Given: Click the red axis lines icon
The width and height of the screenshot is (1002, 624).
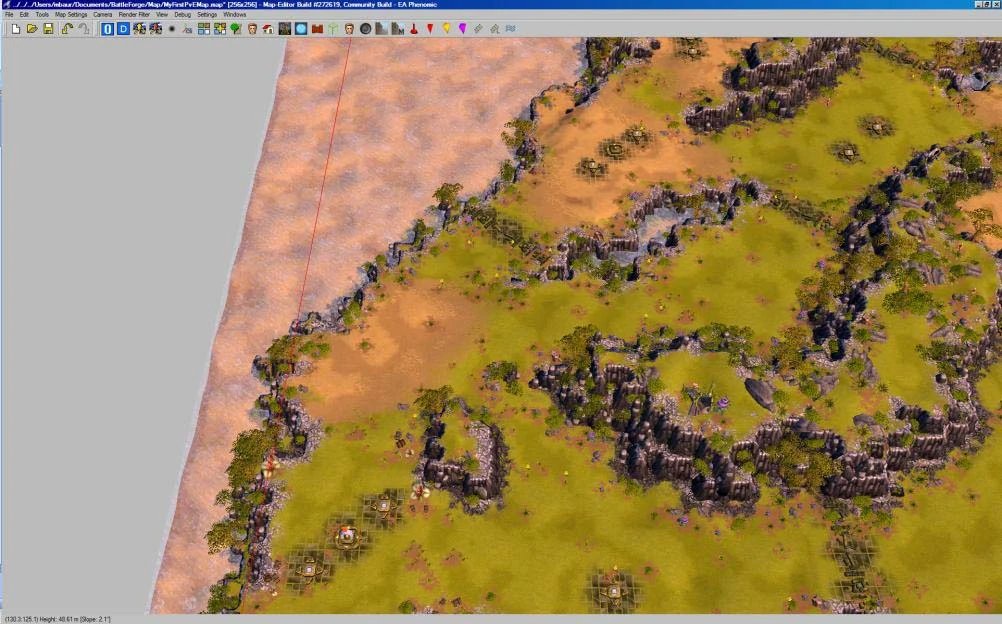Looking at the screenshot, I should 187,29.
